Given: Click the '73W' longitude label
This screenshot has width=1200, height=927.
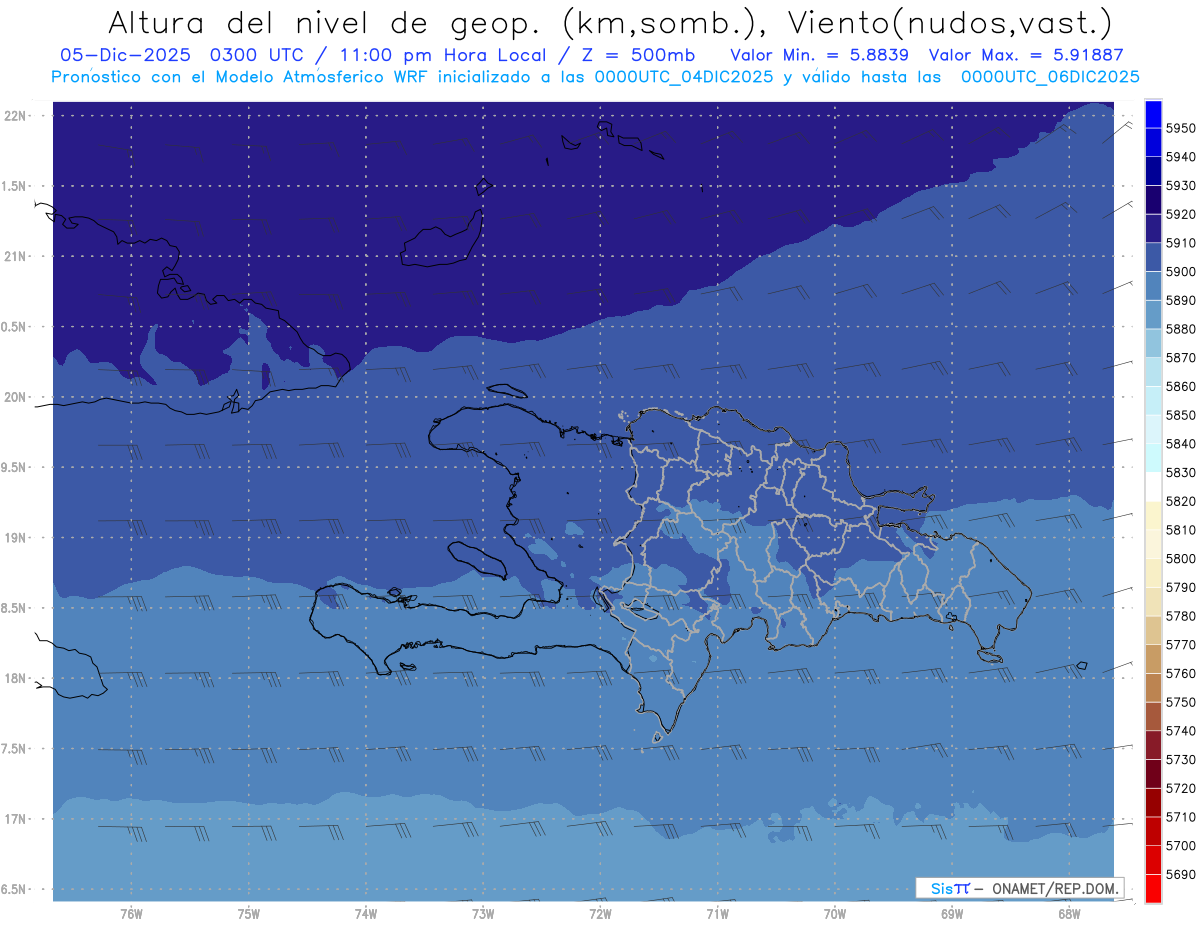Looking at the screenshot, I should tap(483, 914).
